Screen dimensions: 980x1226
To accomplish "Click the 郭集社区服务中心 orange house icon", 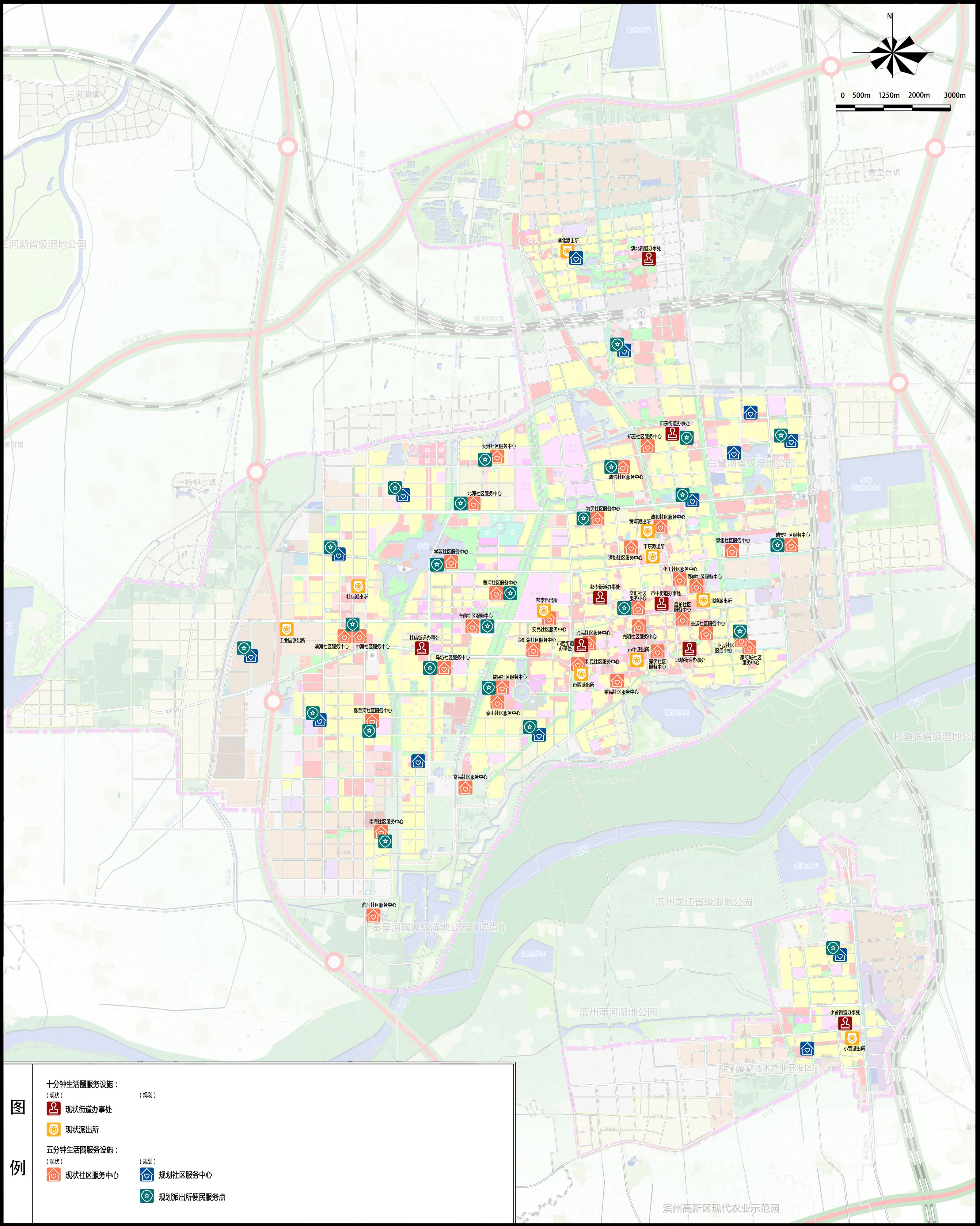I will click(x=732, y=550).
